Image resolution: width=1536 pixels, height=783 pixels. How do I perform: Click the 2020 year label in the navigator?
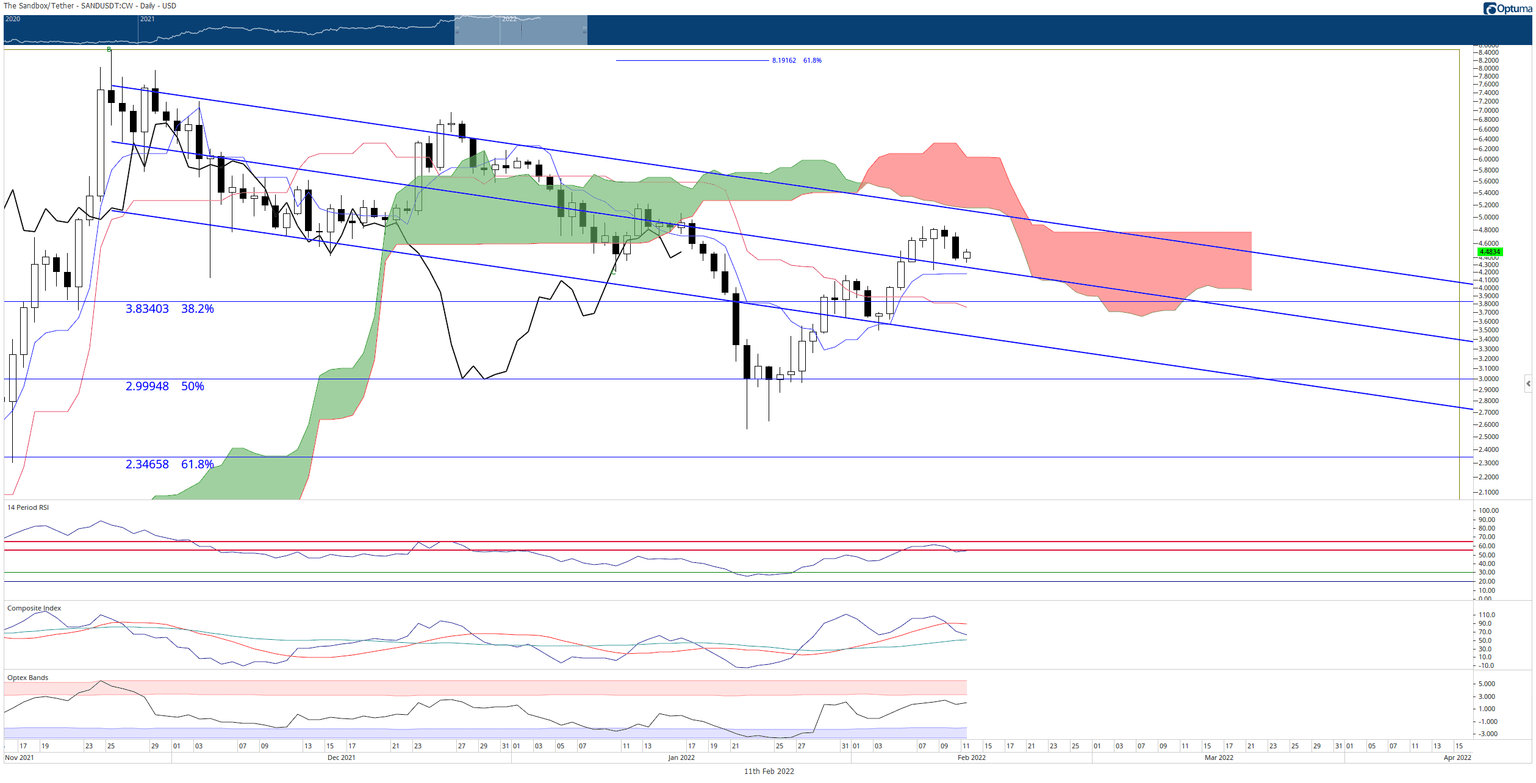coord(13,19)
